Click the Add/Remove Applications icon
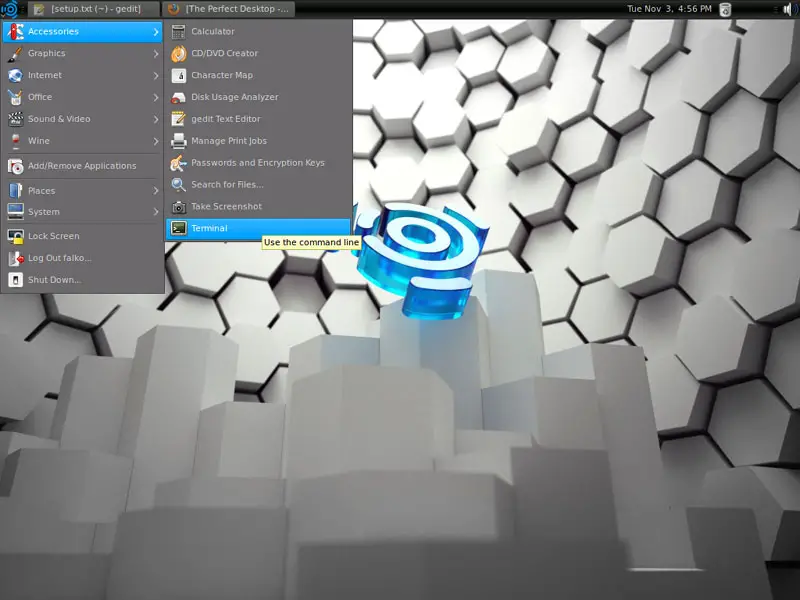Image resolution: width=800 pixels, height=600 pixels. [x=15, y=166]
